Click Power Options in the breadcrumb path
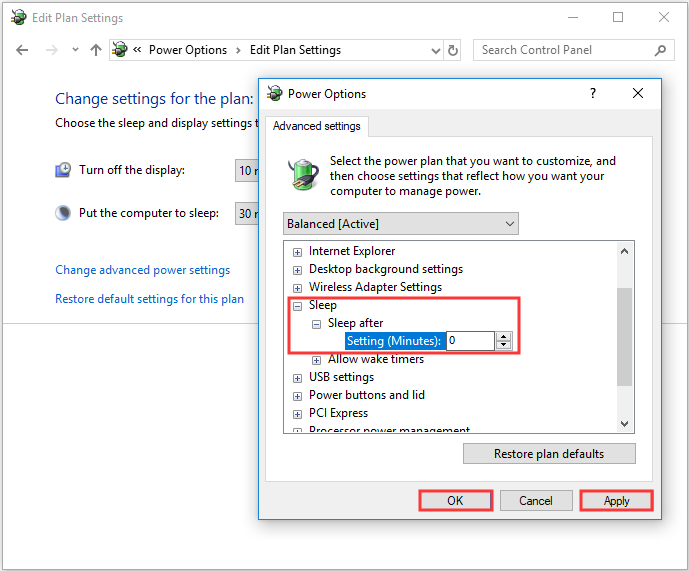The height and width of the screenshot is (571, 689). coord(188,50)
